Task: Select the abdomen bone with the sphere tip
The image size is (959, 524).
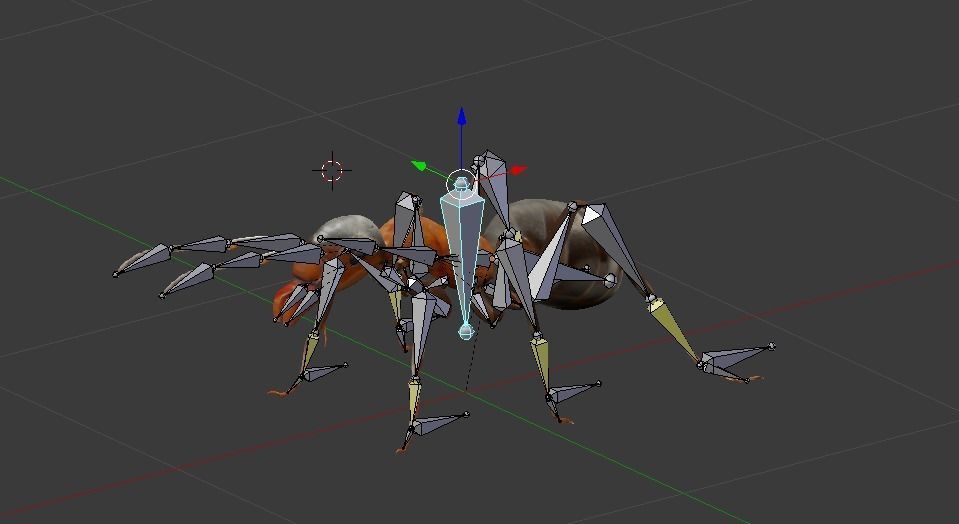Action: pos(572,275)
